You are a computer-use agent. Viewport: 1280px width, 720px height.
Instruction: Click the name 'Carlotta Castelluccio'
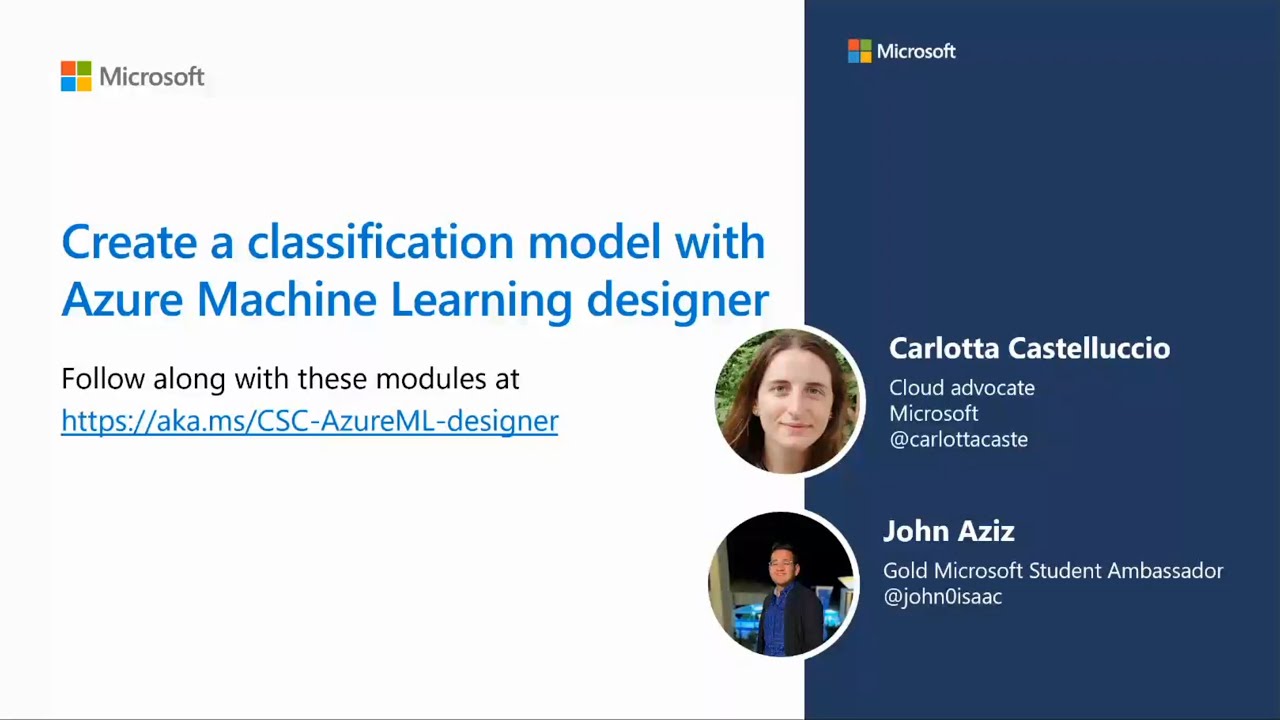1029,348
